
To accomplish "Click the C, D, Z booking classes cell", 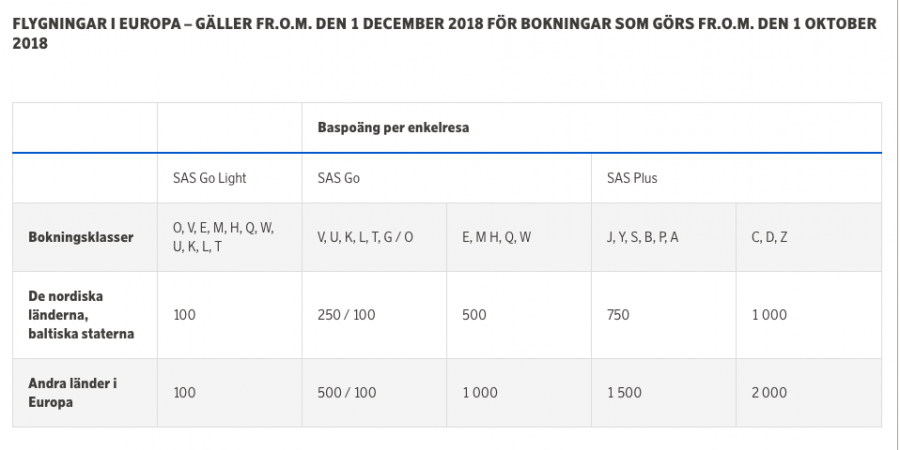I will tap(770, 237).
